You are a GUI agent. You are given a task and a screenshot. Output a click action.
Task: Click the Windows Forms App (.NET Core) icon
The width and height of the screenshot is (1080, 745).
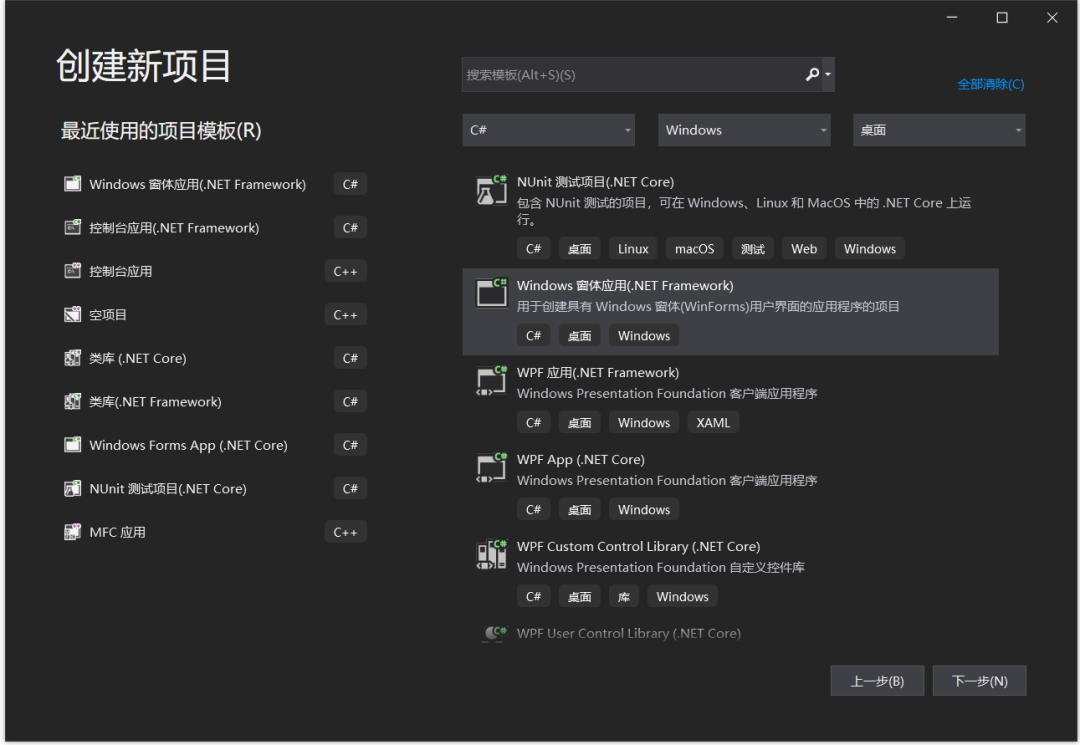coord(72,445)
